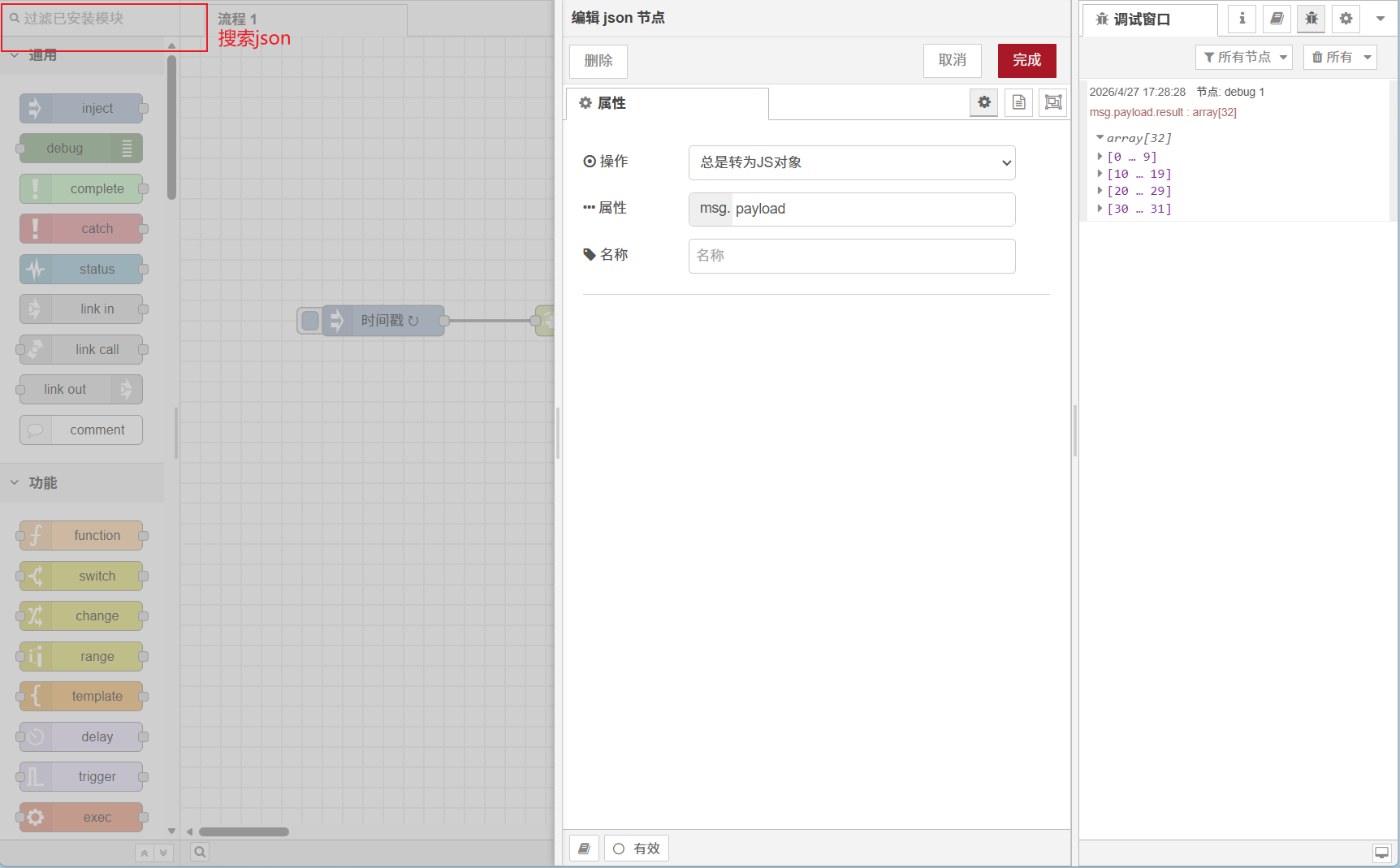Screen dimensions: 1400x868
Task: Click the range node in the palette
Action: click(81, 656)
